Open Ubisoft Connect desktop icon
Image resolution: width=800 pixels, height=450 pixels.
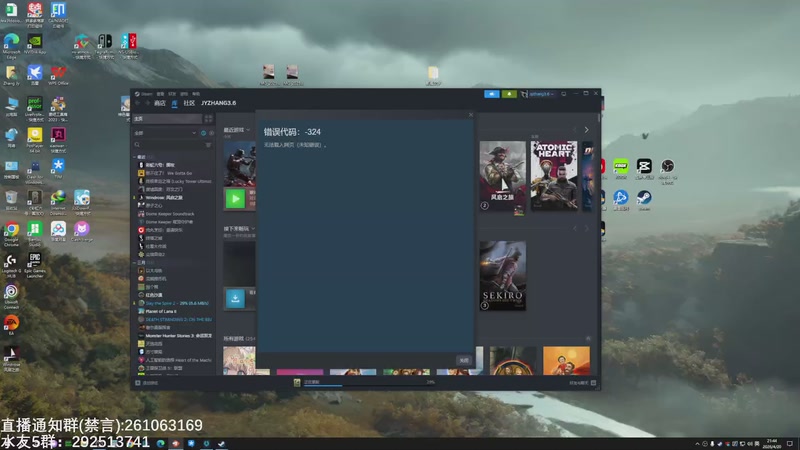11,296
